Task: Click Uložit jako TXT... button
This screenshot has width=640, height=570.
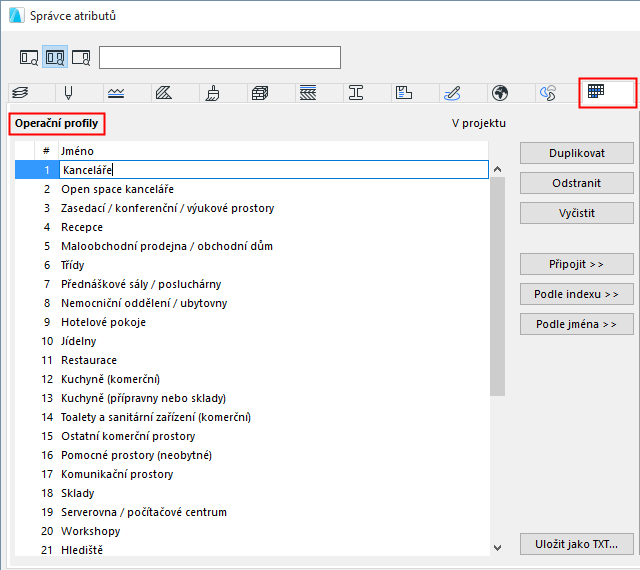Action: [576, 544]
